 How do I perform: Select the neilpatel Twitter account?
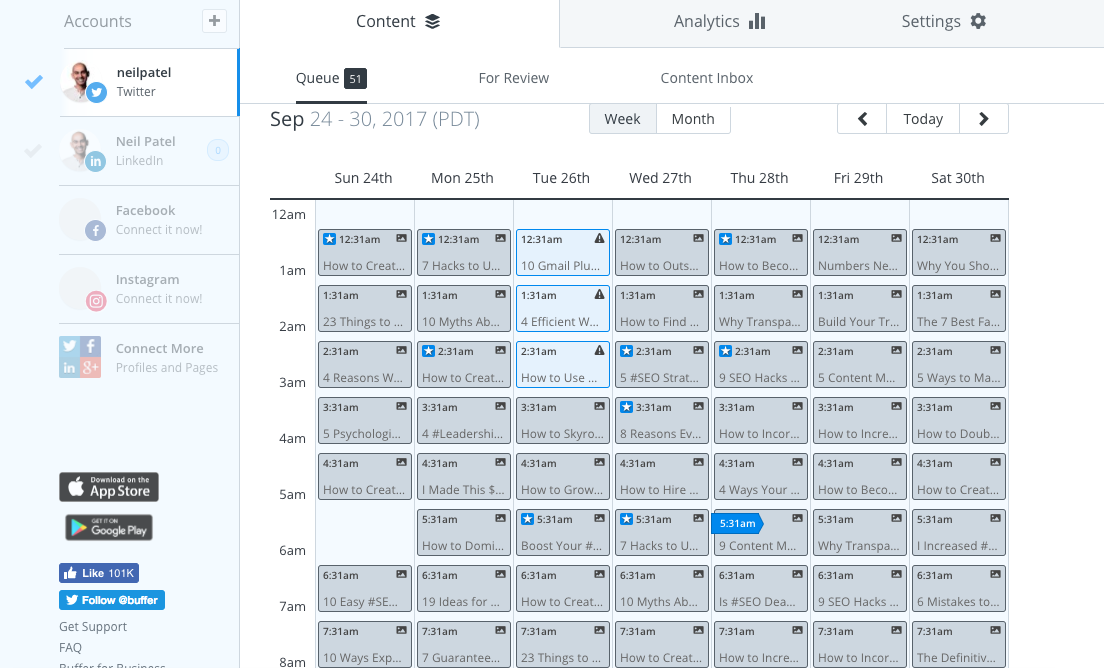[x=149, y=82]
